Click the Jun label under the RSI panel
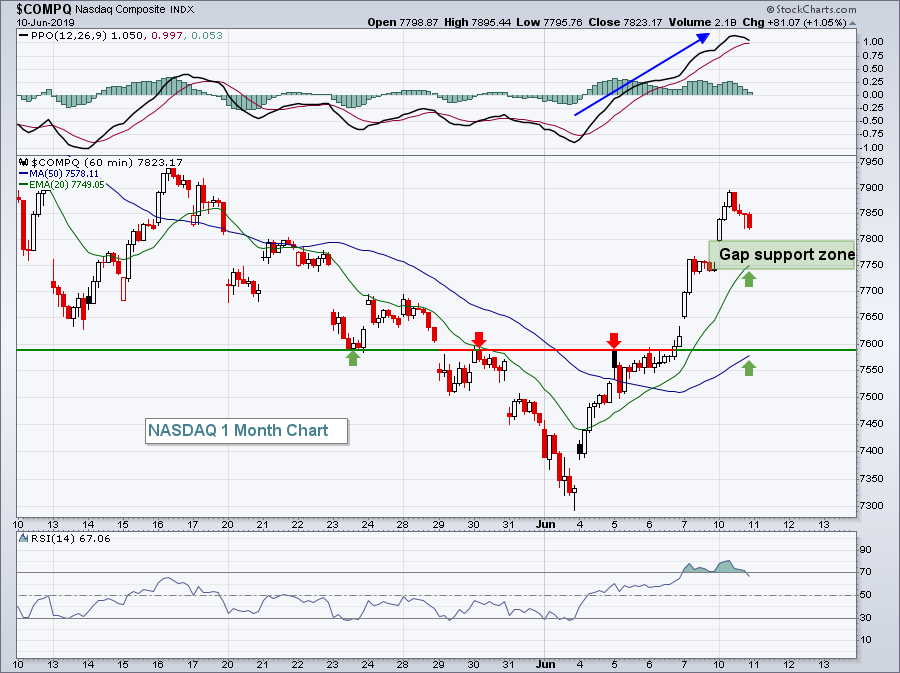Image resolution: width=900 pixels, height=673 pixels. [546, 664]
